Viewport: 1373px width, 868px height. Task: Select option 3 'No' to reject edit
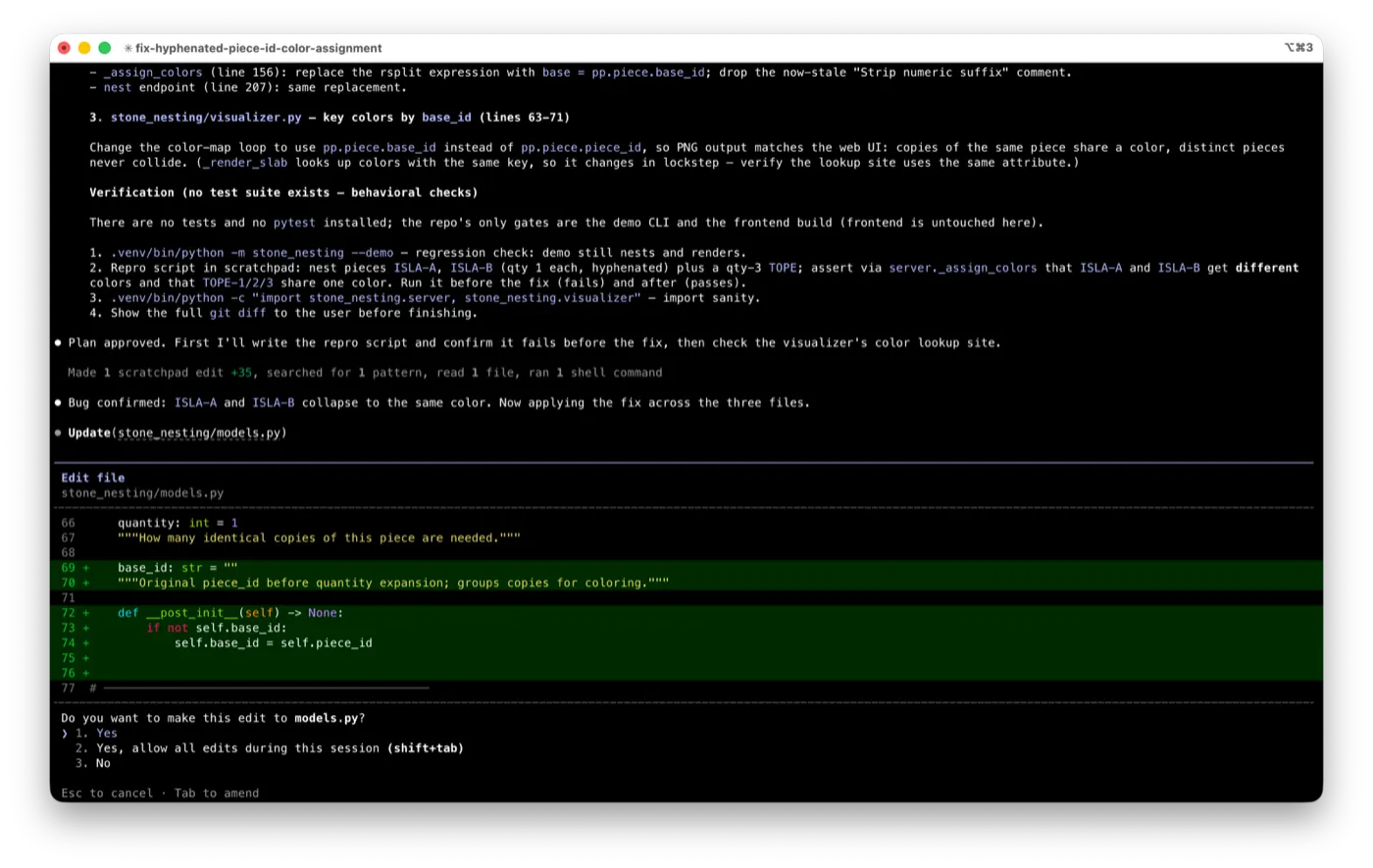pyautogui.click(x=93, y=763)
